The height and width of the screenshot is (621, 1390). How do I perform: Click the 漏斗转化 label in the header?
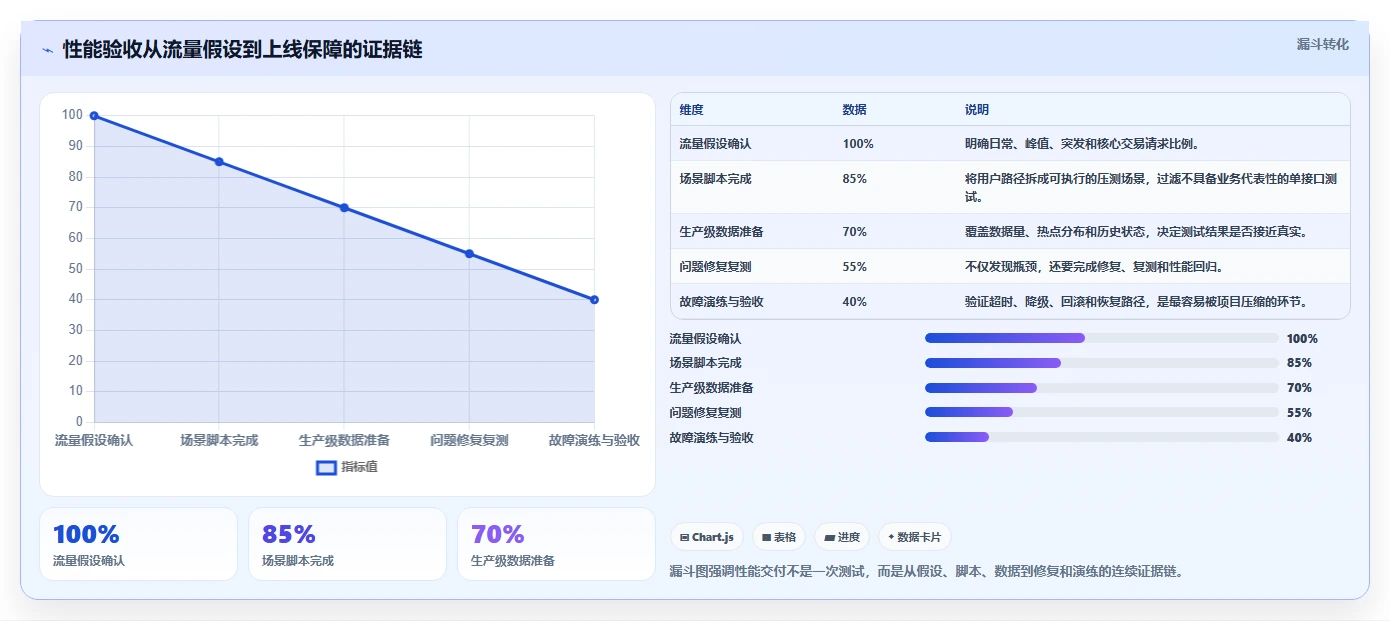point(1322,45)
